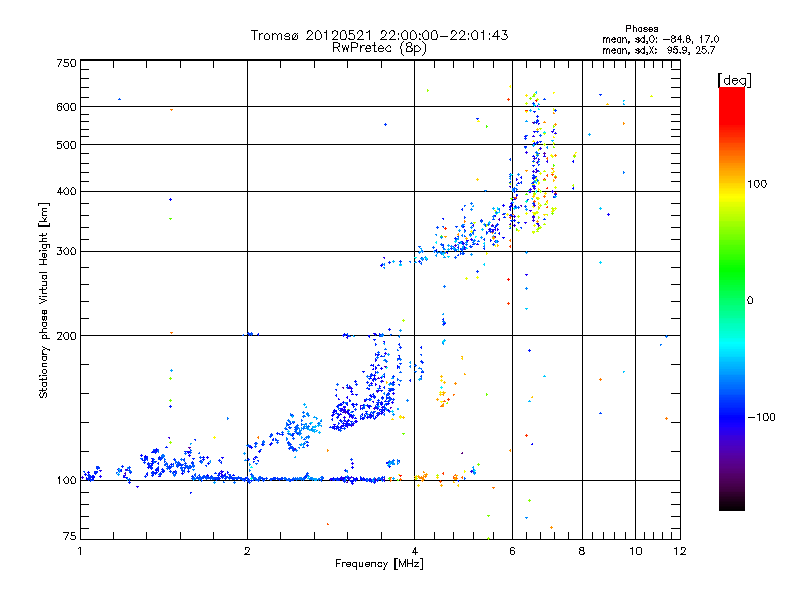Click the y-axis '600' tick label
The image size is (800, 600).
(x=66, y=107)
